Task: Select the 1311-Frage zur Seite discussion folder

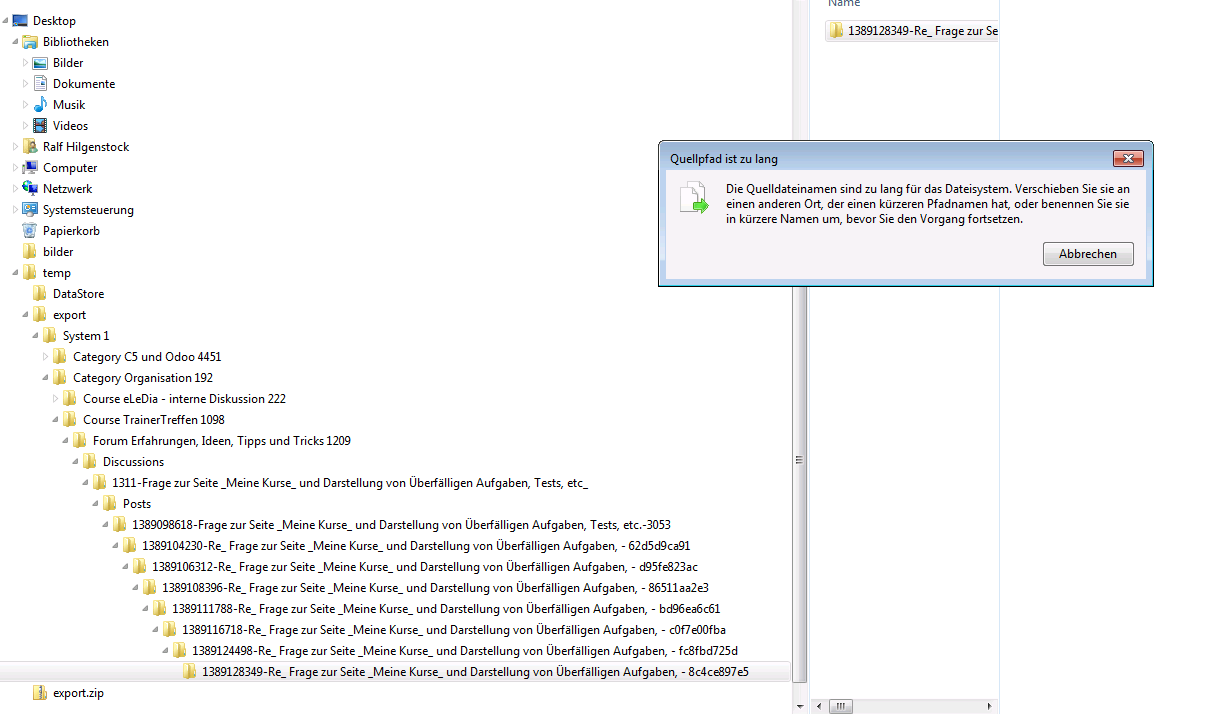Action: (350, 483)
